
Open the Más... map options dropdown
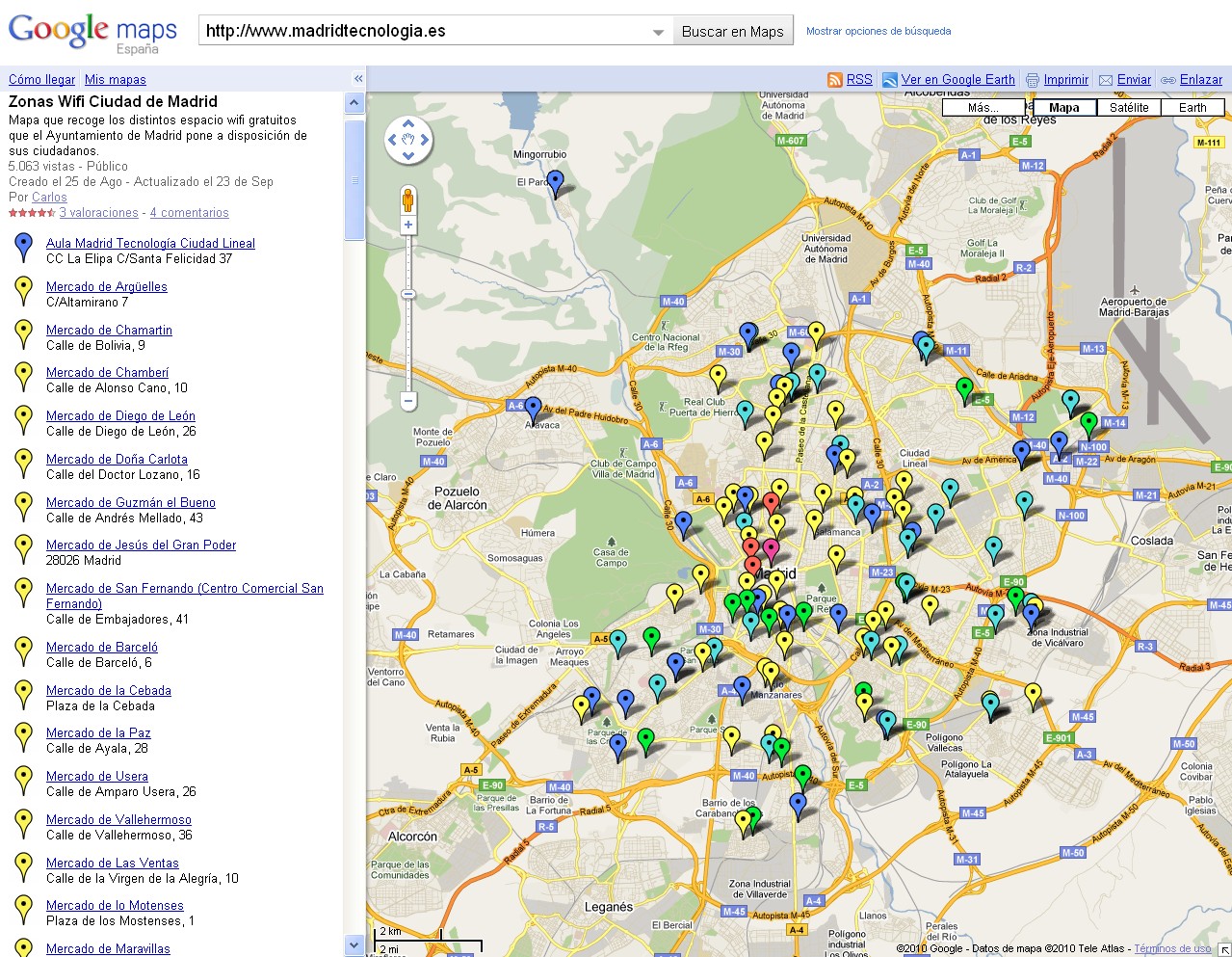coord(983,108)
